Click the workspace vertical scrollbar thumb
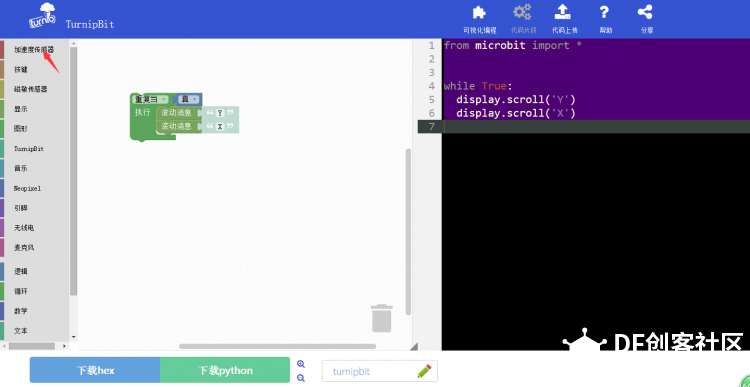Screen dimensions: 750x387 [408, 232]
